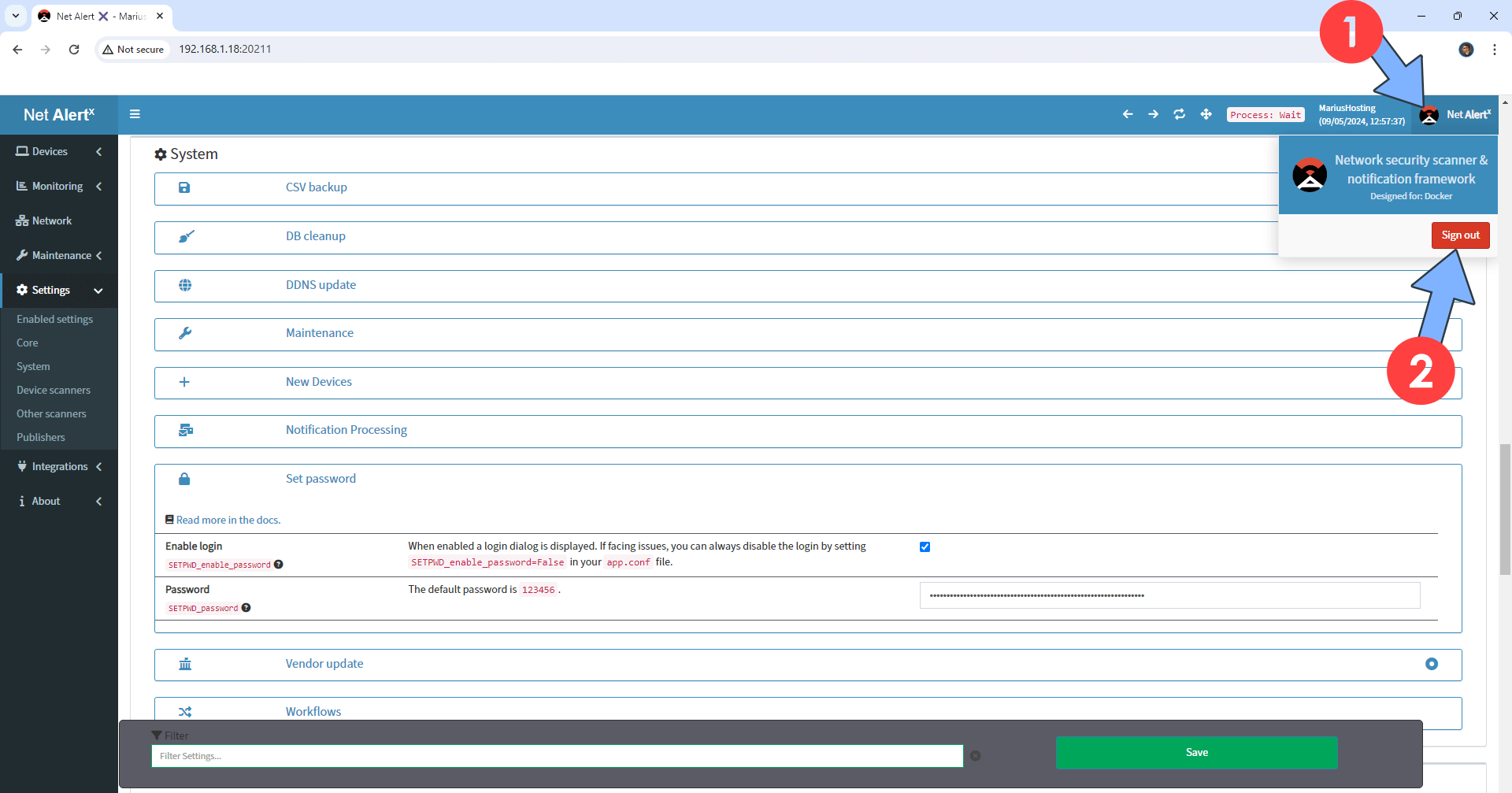Open the hamburger menu beside the sidebar

coord(135,114)
